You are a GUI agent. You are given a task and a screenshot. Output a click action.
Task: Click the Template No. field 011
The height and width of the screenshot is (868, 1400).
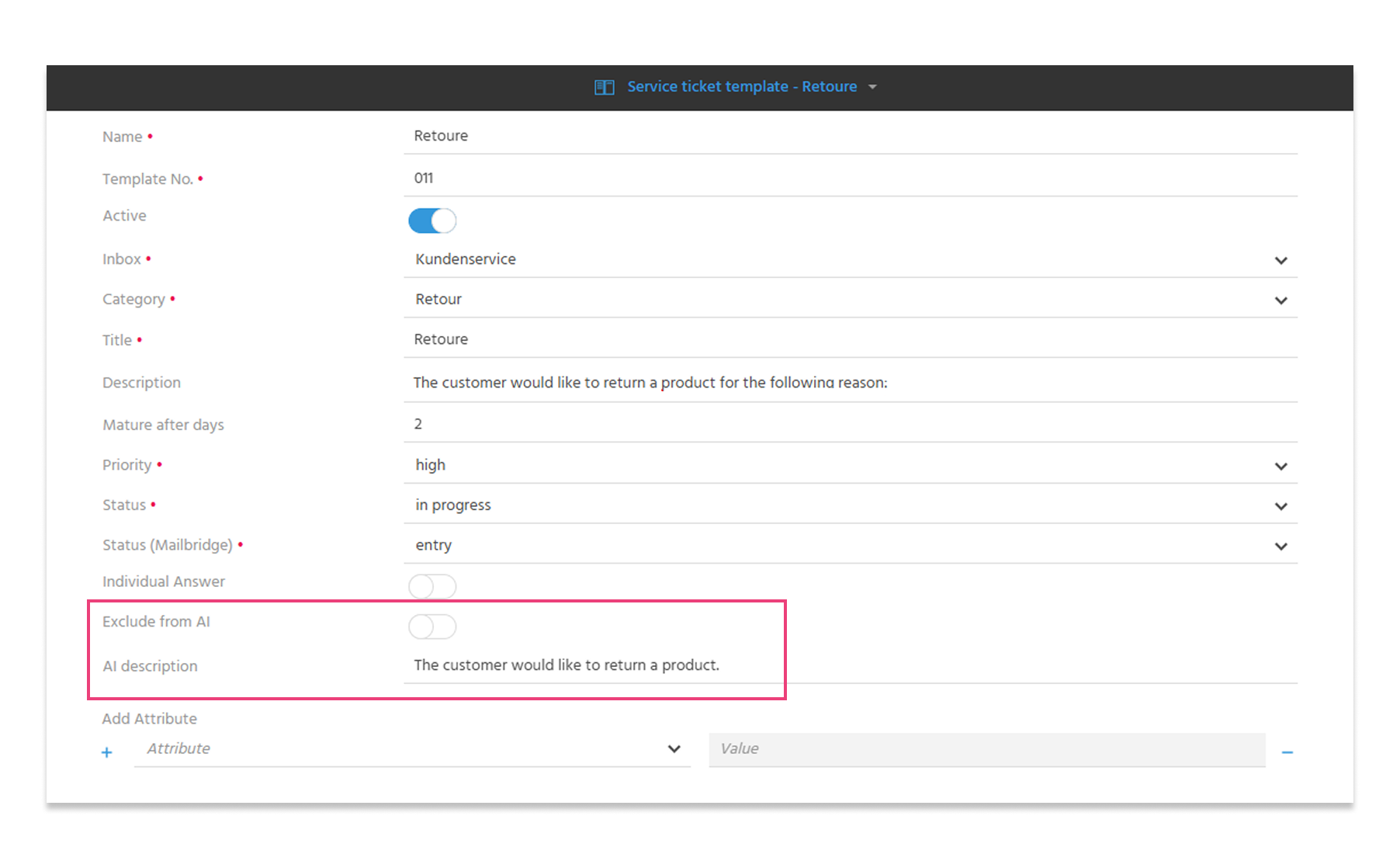tap(851, 179)
